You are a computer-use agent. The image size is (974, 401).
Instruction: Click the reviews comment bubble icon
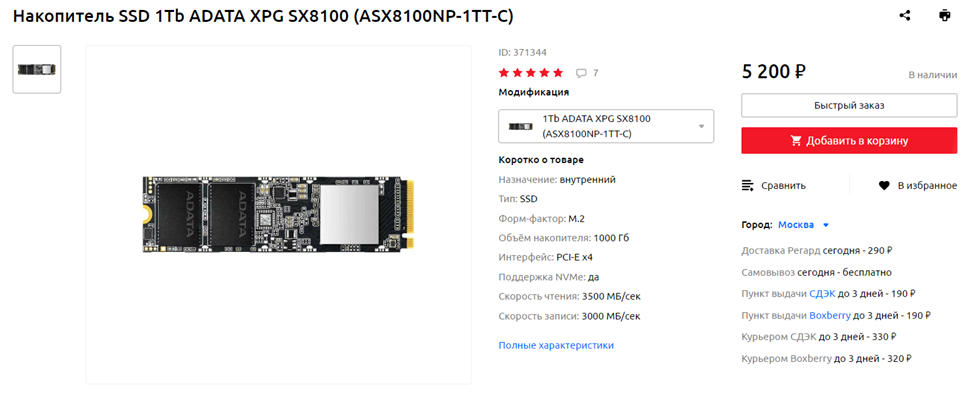[581, 73]
